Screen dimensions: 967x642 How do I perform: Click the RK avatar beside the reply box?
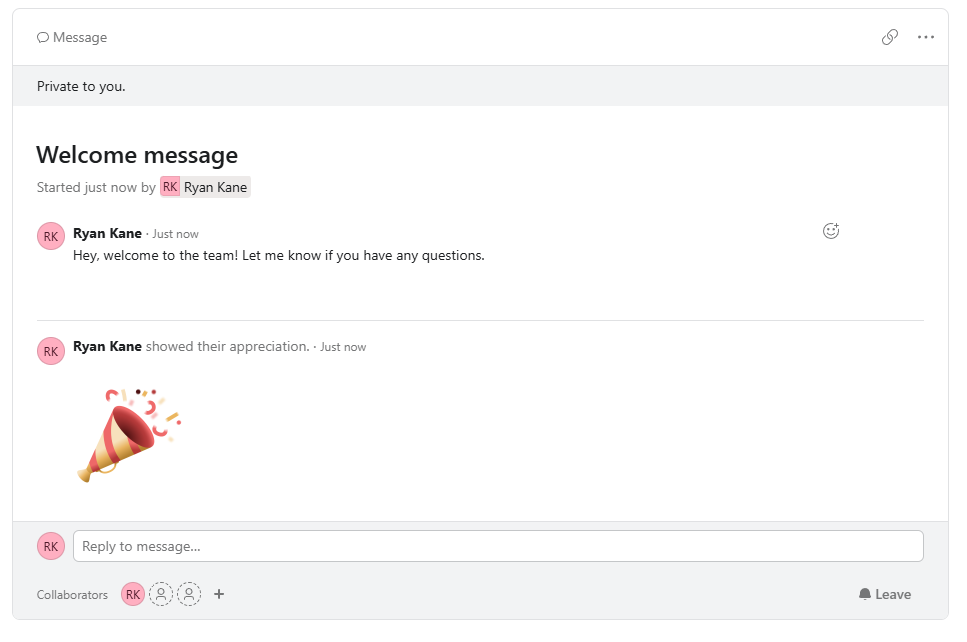[x=50, y=546]
